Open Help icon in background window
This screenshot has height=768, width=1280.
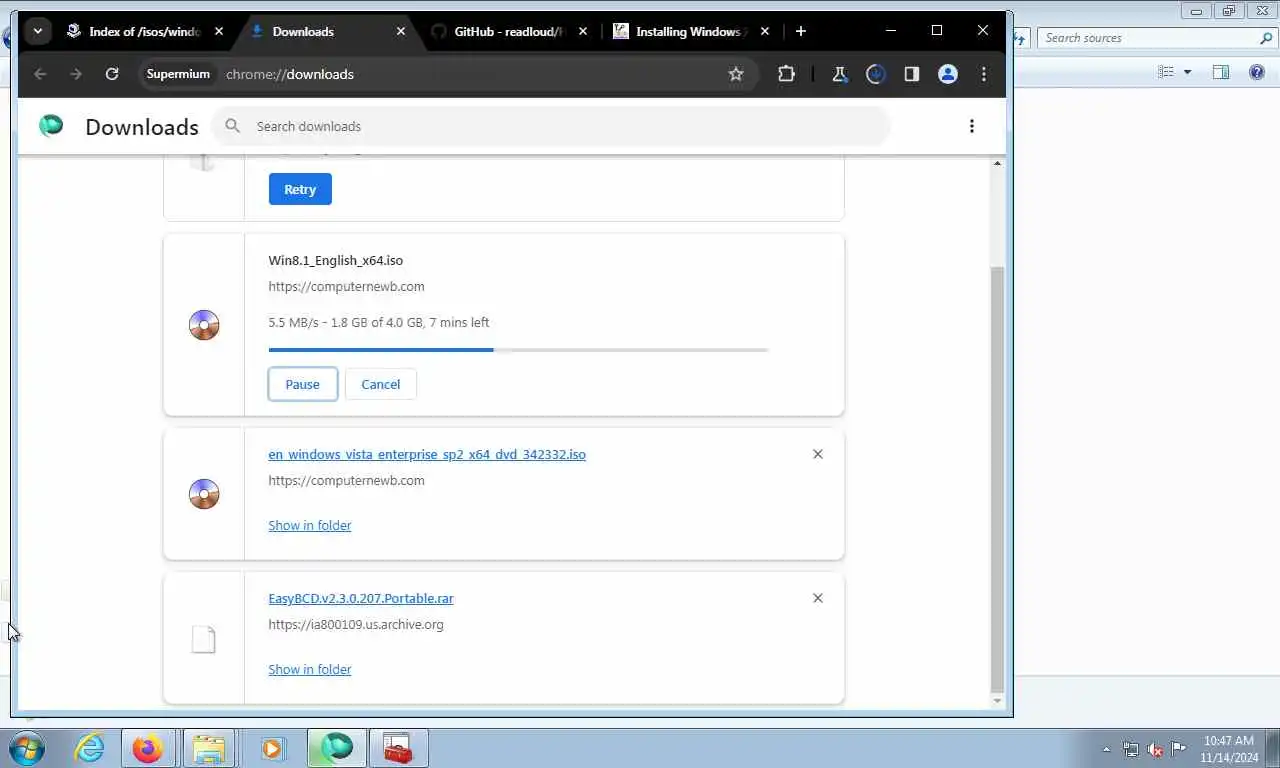click(x=1257, y=72)
